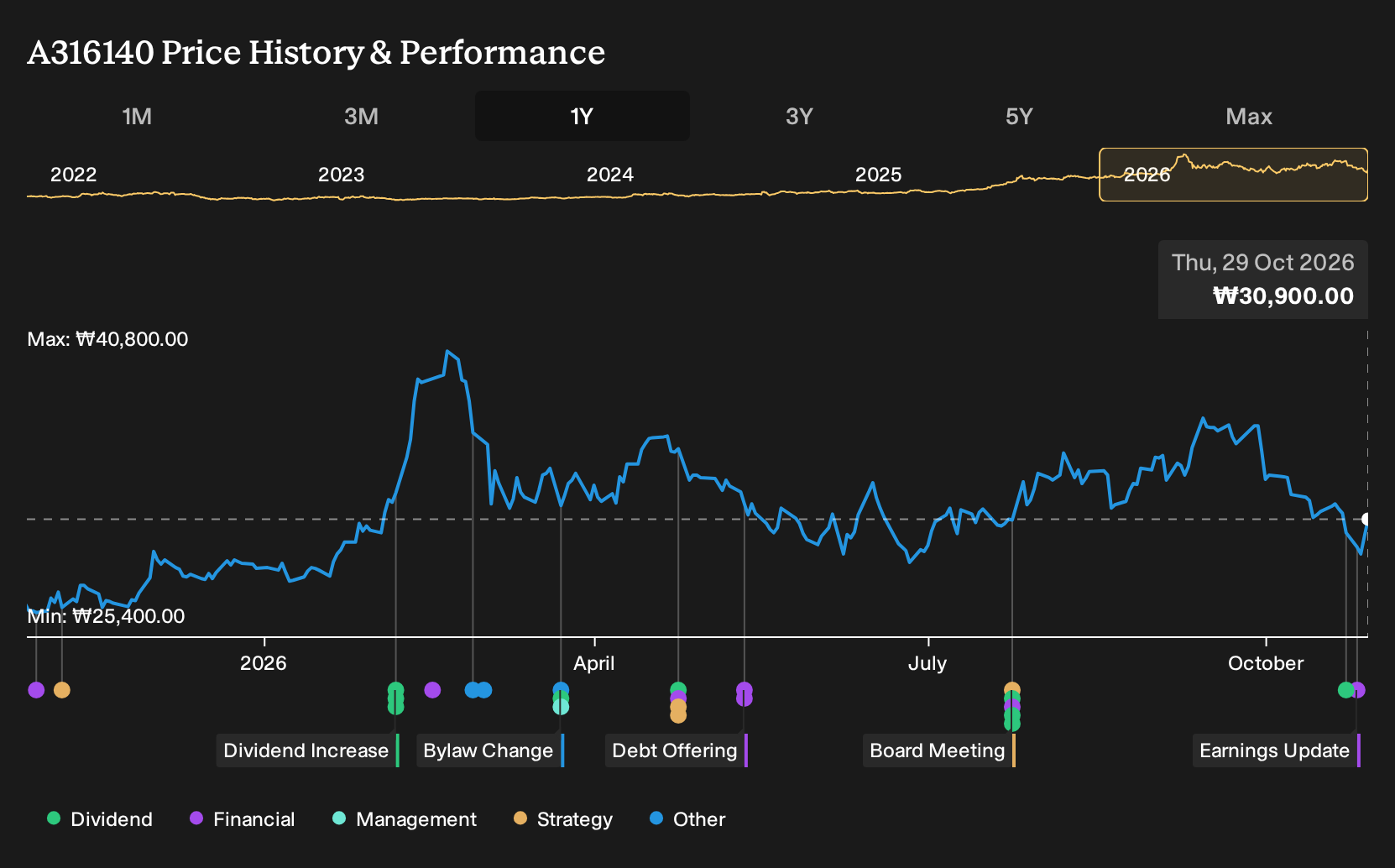This screenshot has width=1395, height=868.
Task: Click the highlighted 2026 range selector window
Action: tap(1234, 175)
